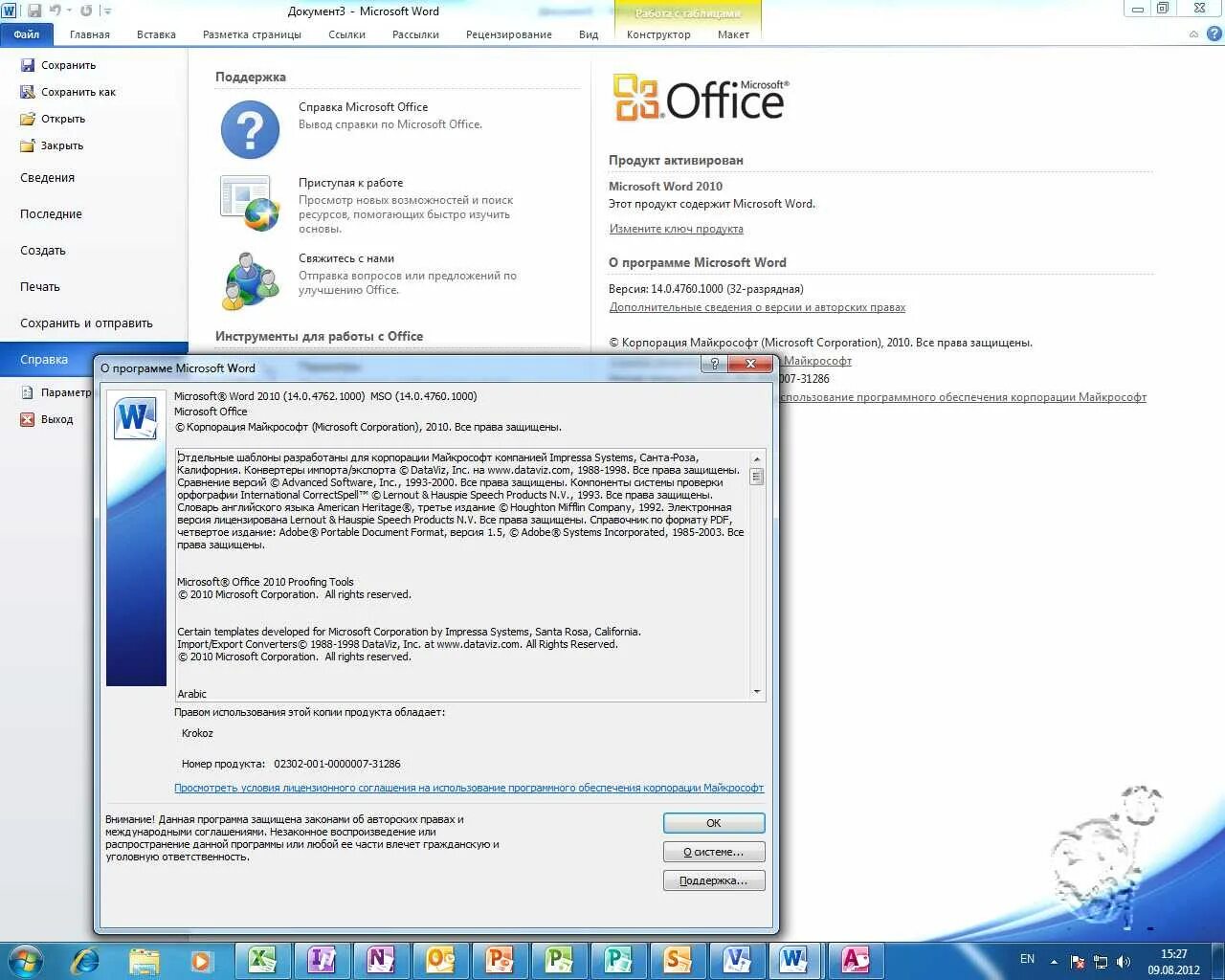Click Office ribbon help icon at top right
This screenshot has width=1225, height=980.
coord(1214,33)
